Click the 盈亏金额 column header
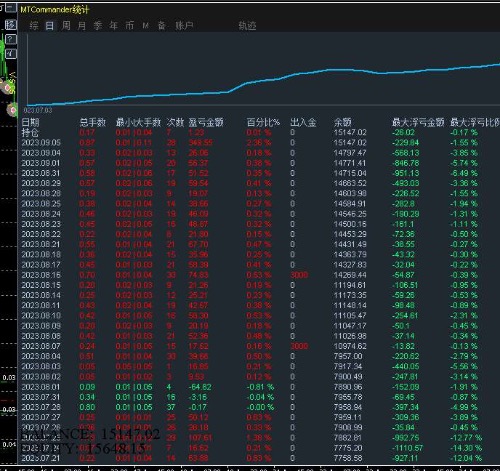This screenshot has height=471, width=500. (206, 122)
